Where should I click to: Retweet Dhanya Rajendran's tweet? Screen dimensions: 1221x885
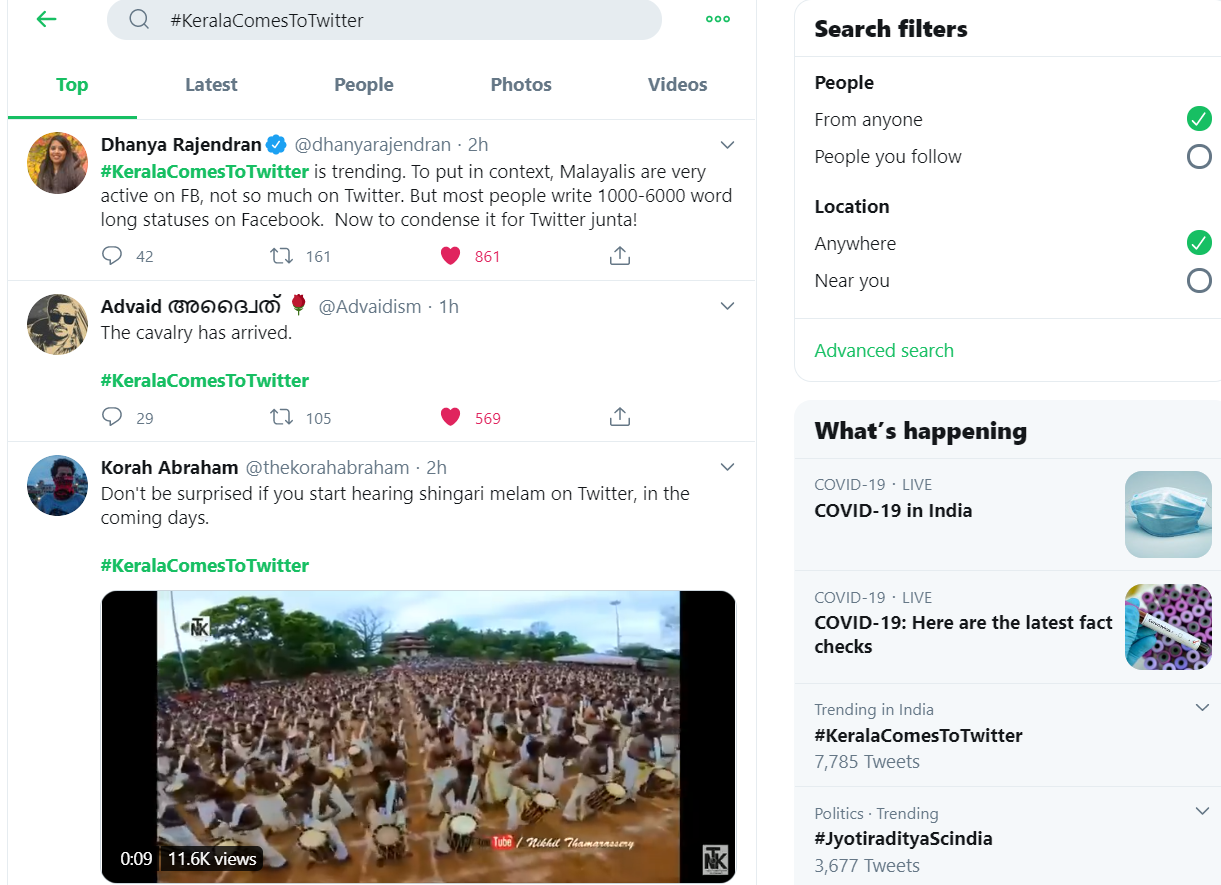[x=282, y=256]
